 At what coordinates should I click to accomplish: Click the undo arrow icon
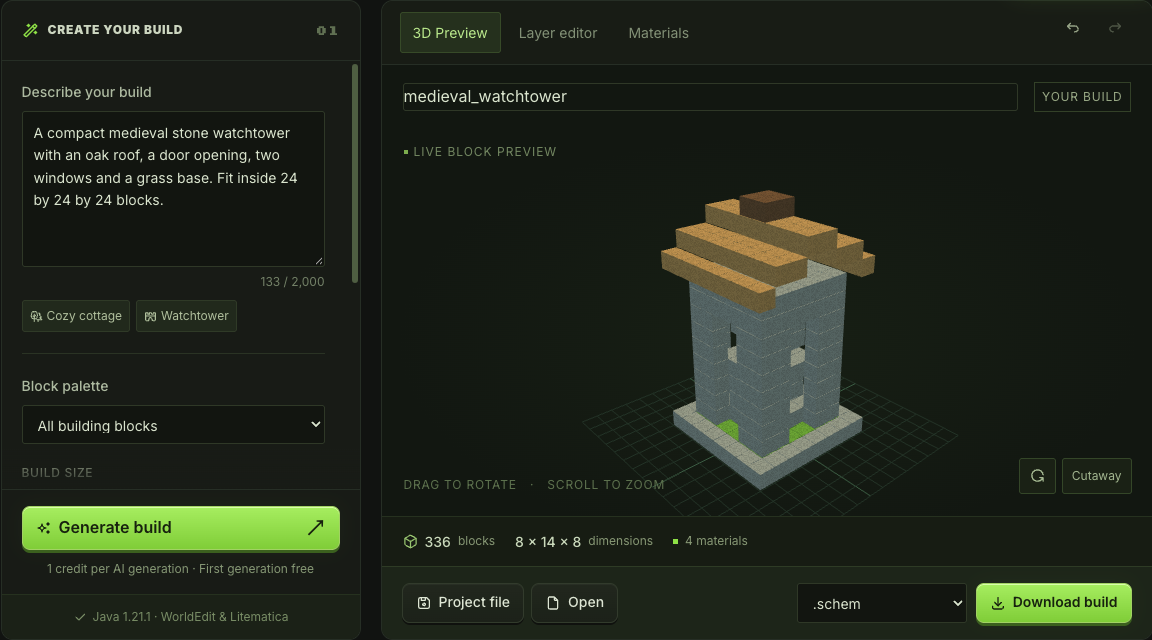[1073, 28]
